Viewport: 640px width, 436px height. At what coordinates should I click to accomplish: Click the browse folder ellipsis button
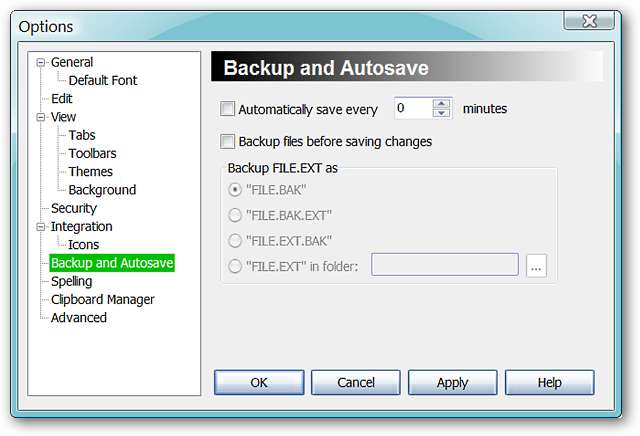point(537,266)
